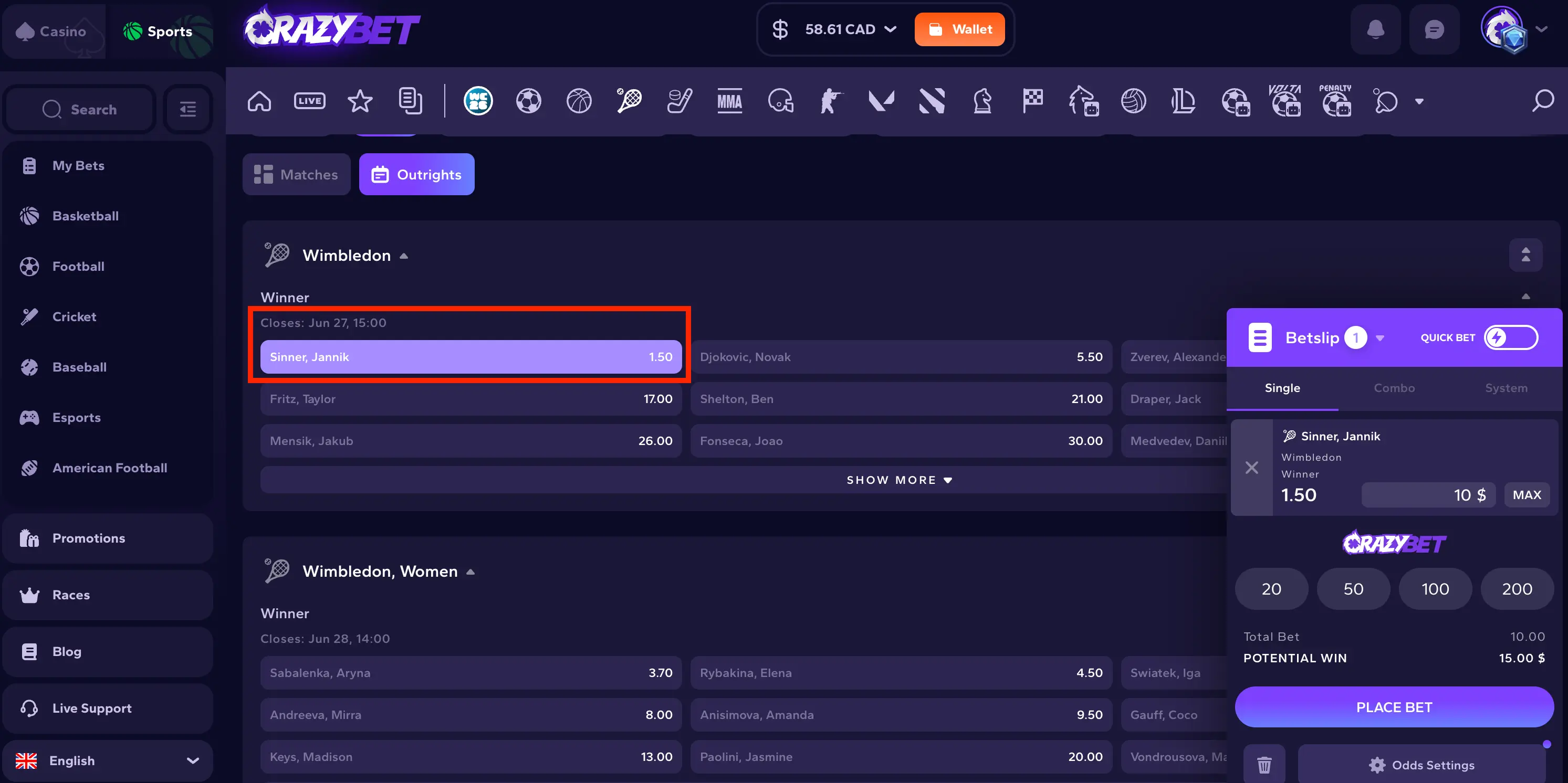Click SHOW MORE under Wimbledon
Screen dimensions: 1568x783
click(x=899, y=480)
